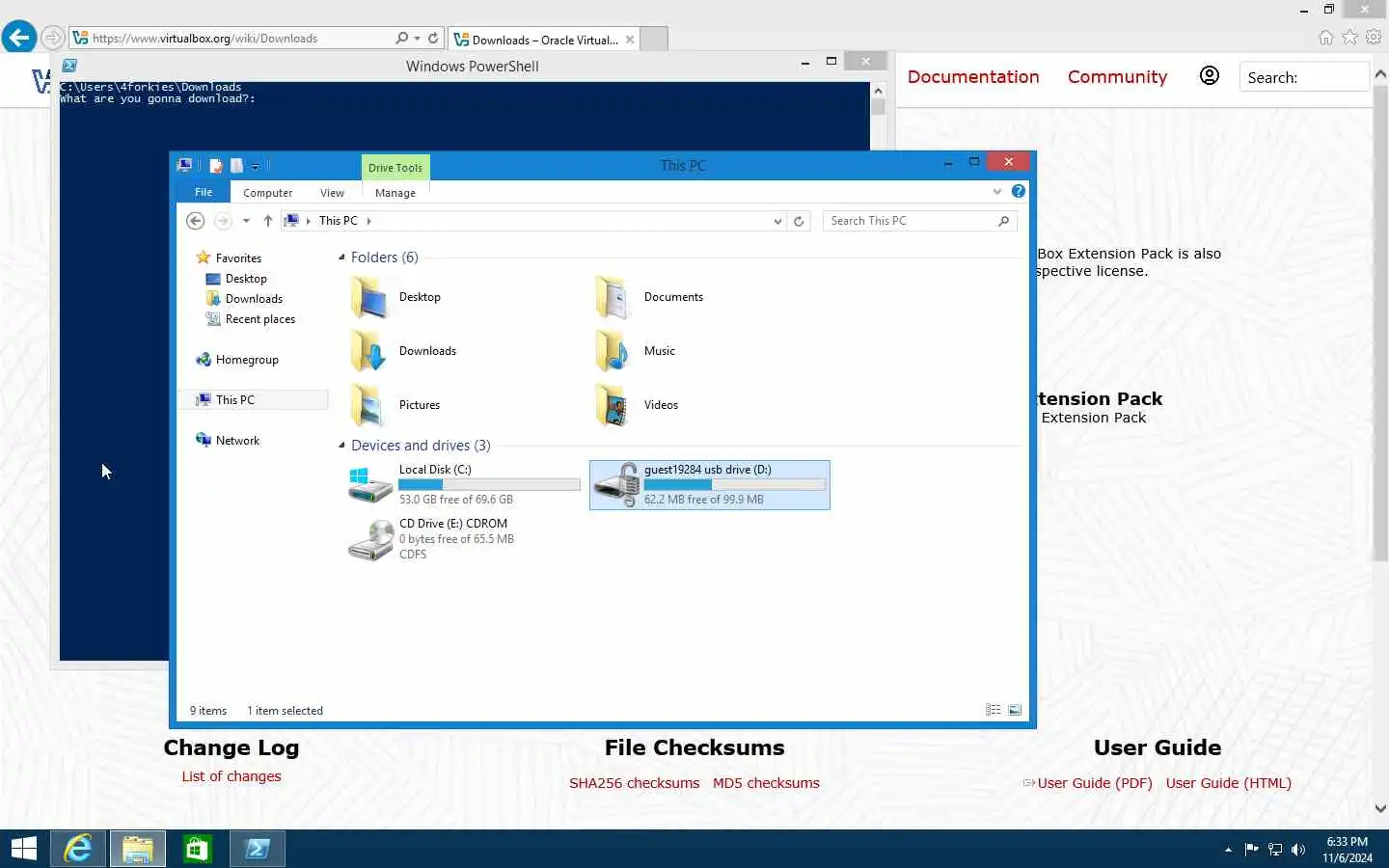Go back in Explorer navigation

tap(195, 221)
